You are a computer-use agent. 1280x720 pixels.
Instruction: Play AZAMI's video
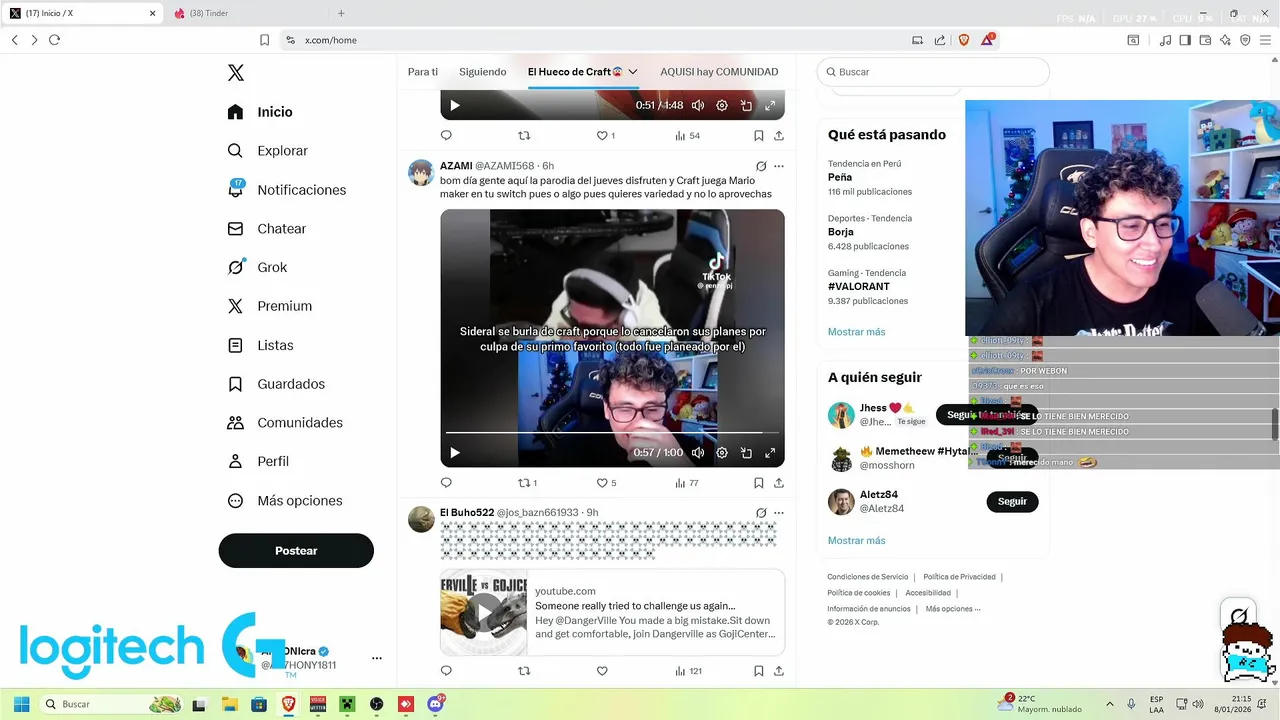455,453
